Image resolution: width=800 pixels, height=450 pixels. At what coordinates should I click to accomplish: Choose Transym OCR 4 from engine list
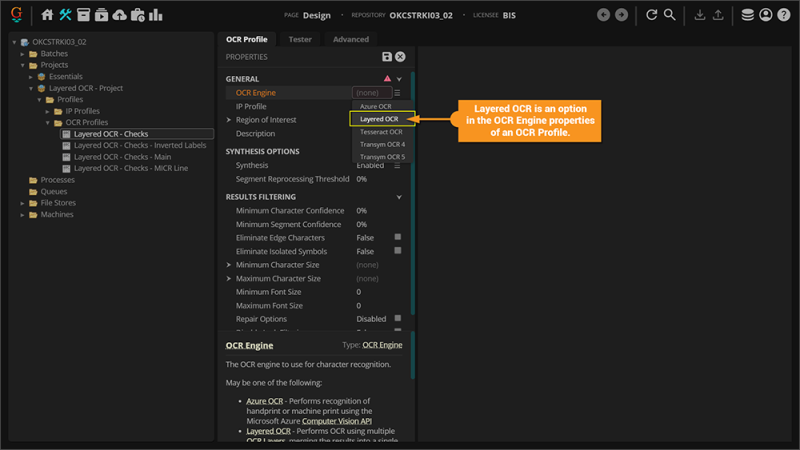click(381, 144)
